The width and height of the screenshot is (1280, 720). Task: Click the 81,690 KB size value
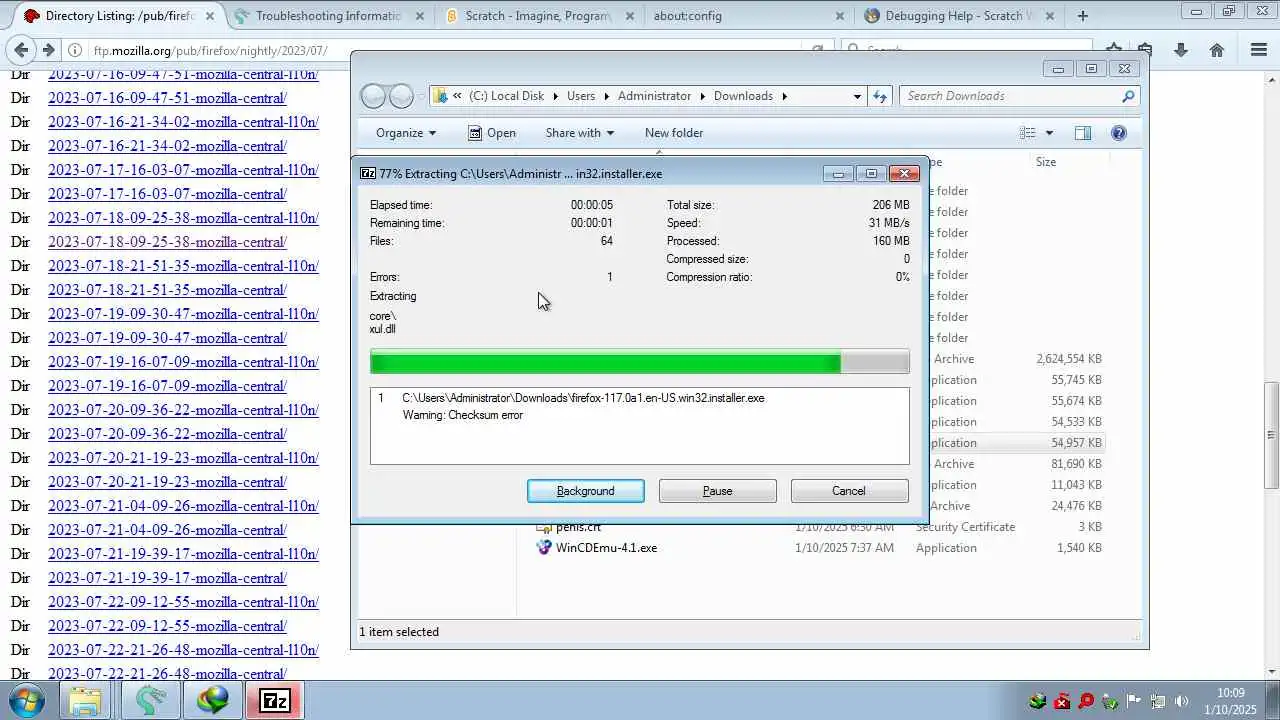coord(1075,464)
